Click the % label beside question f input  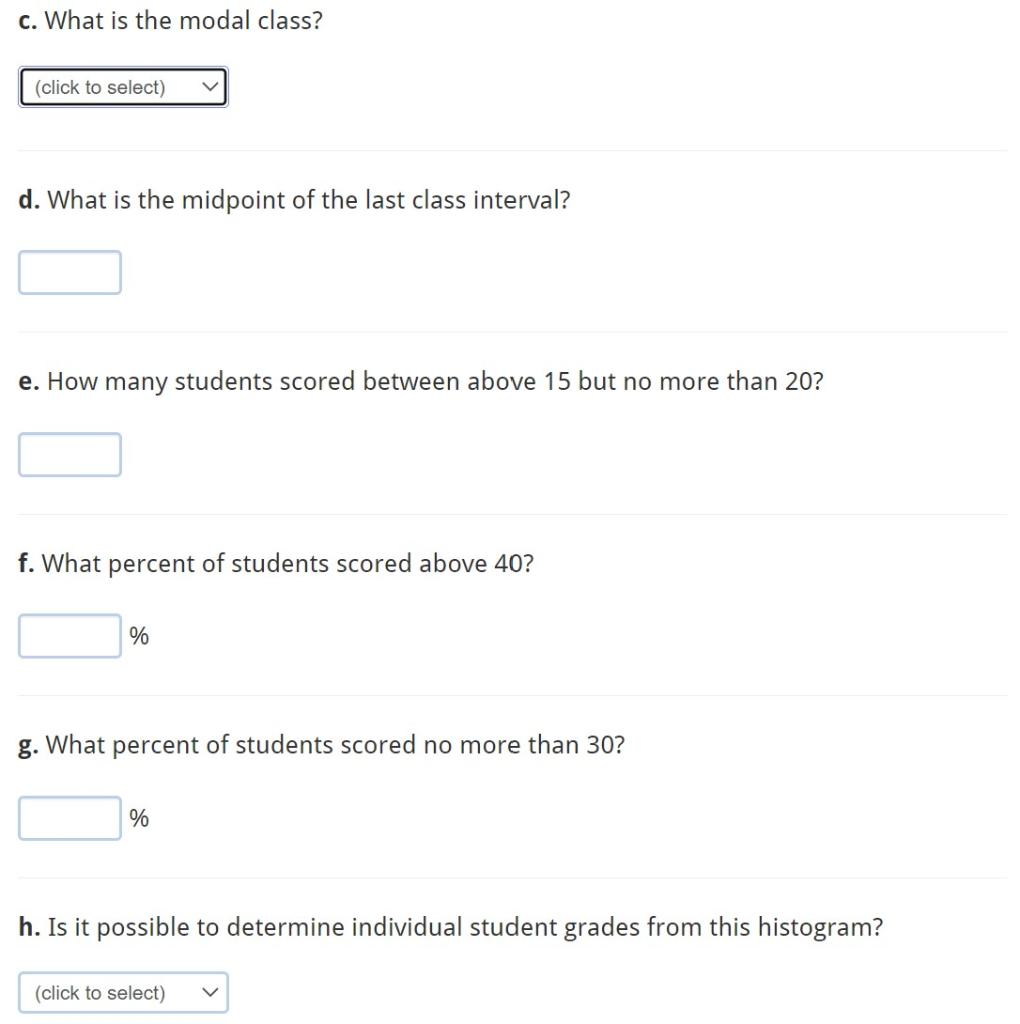pyautogui.click(x=139, y=635)
